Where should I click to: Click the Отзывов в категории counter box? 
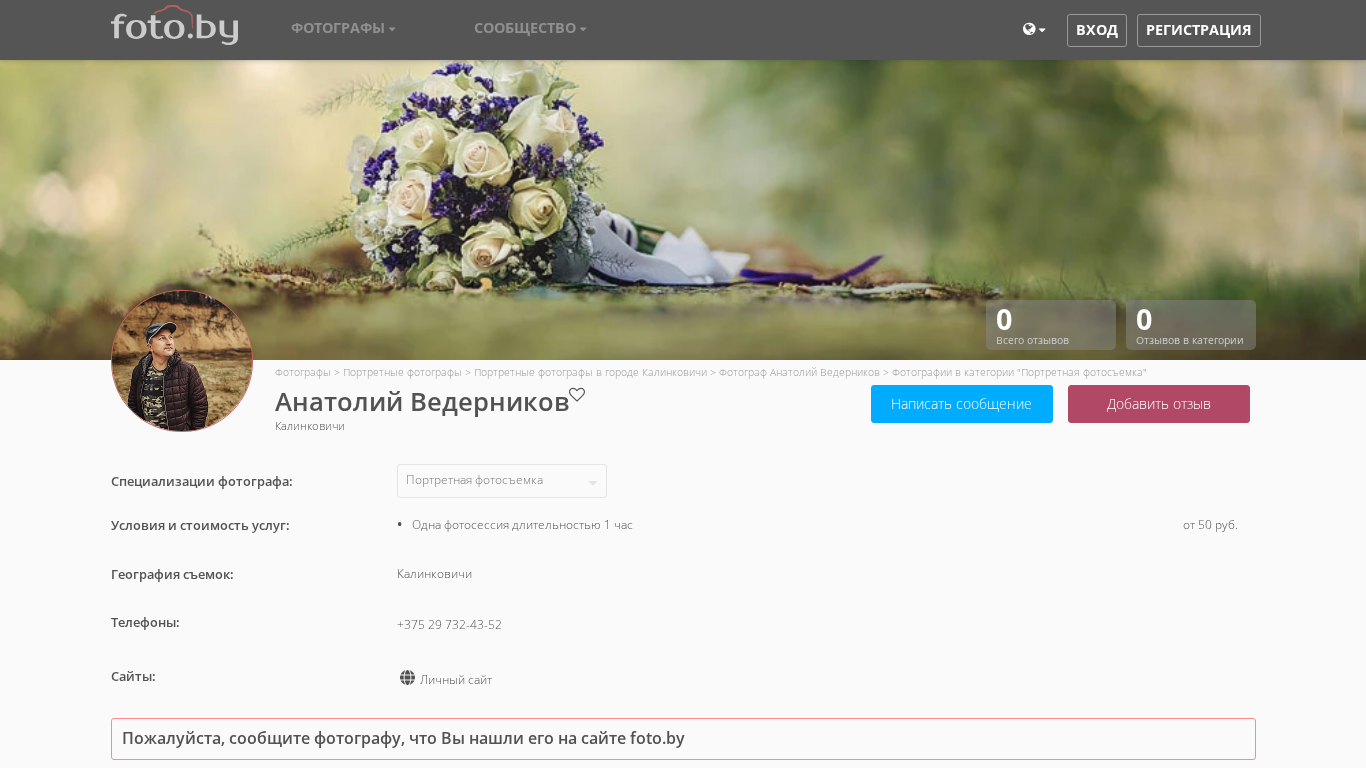(1190, 325)
